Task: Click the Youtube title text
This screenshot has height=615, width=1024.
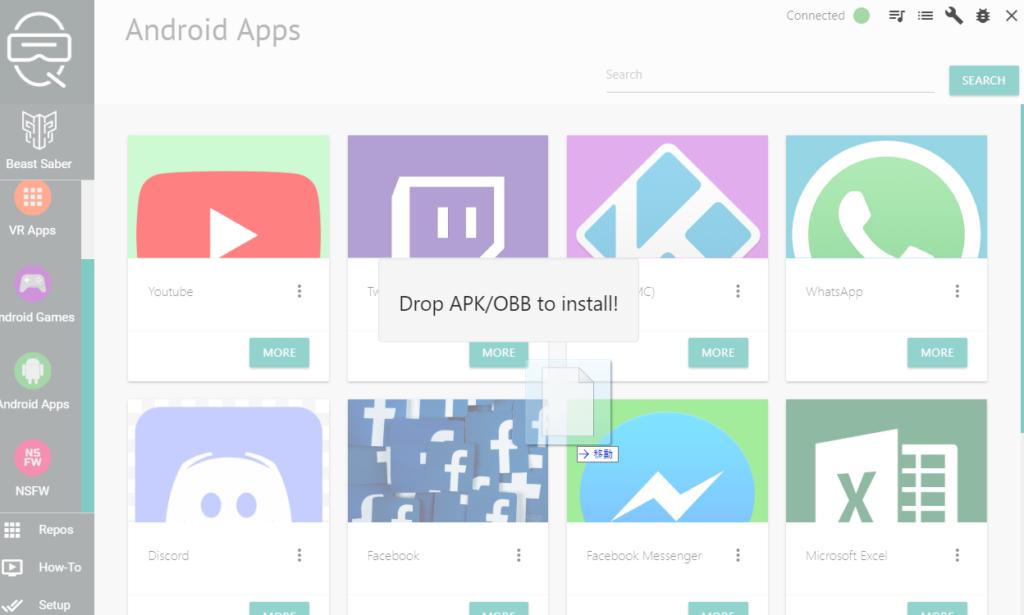Action: point(170,292)
